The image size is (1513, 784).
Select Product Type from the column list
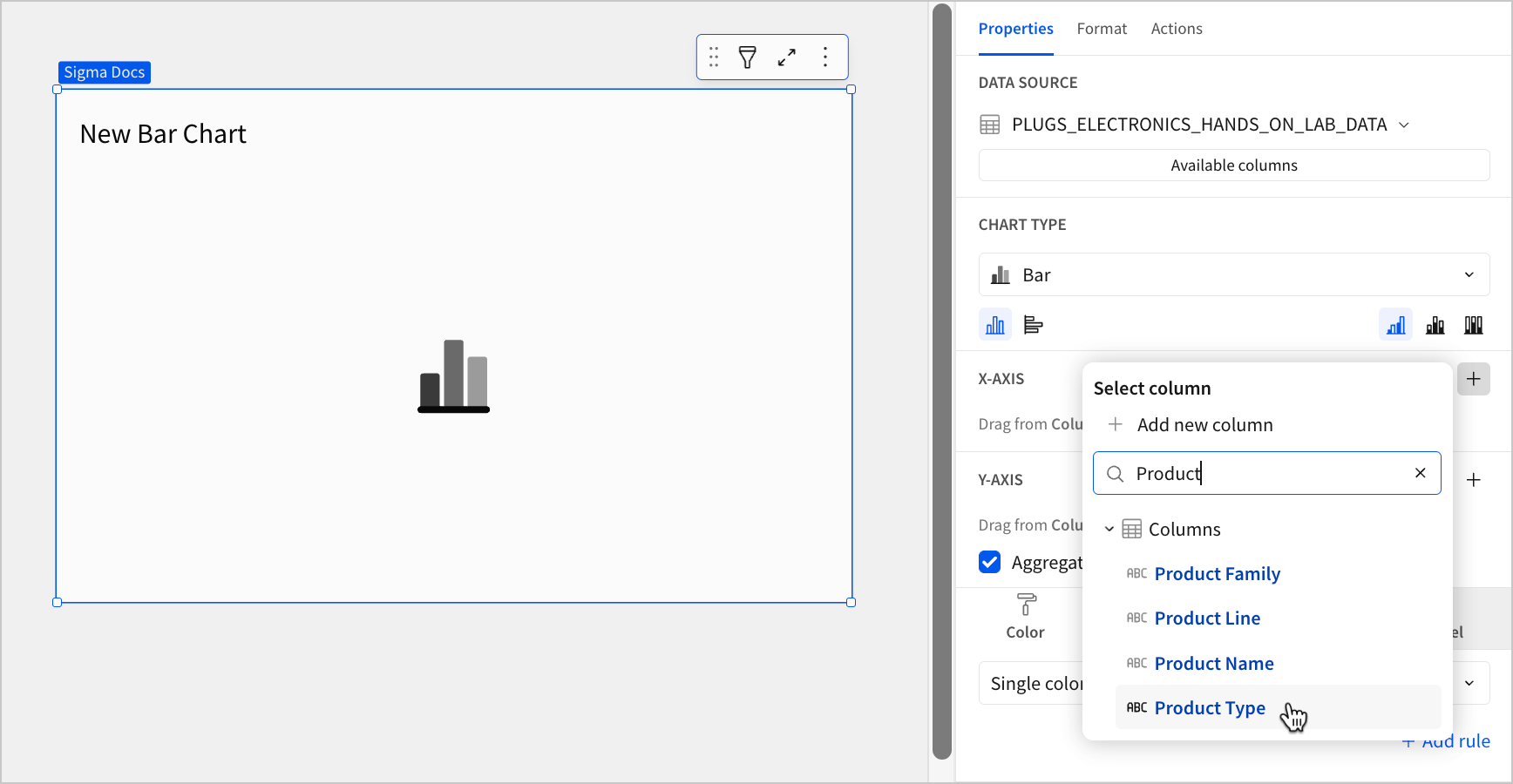click(1210, 707)
